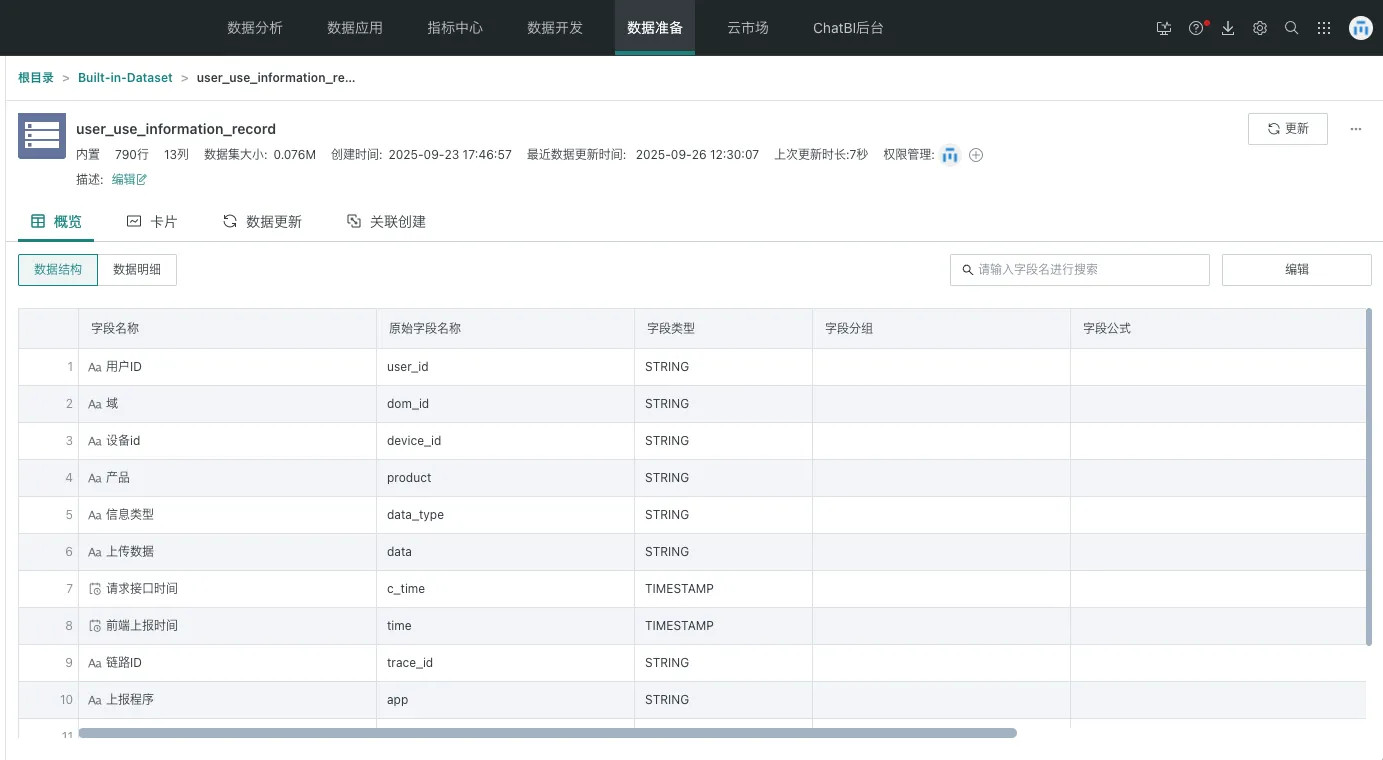Open the system monitor icon in header

coord(1163,28)
